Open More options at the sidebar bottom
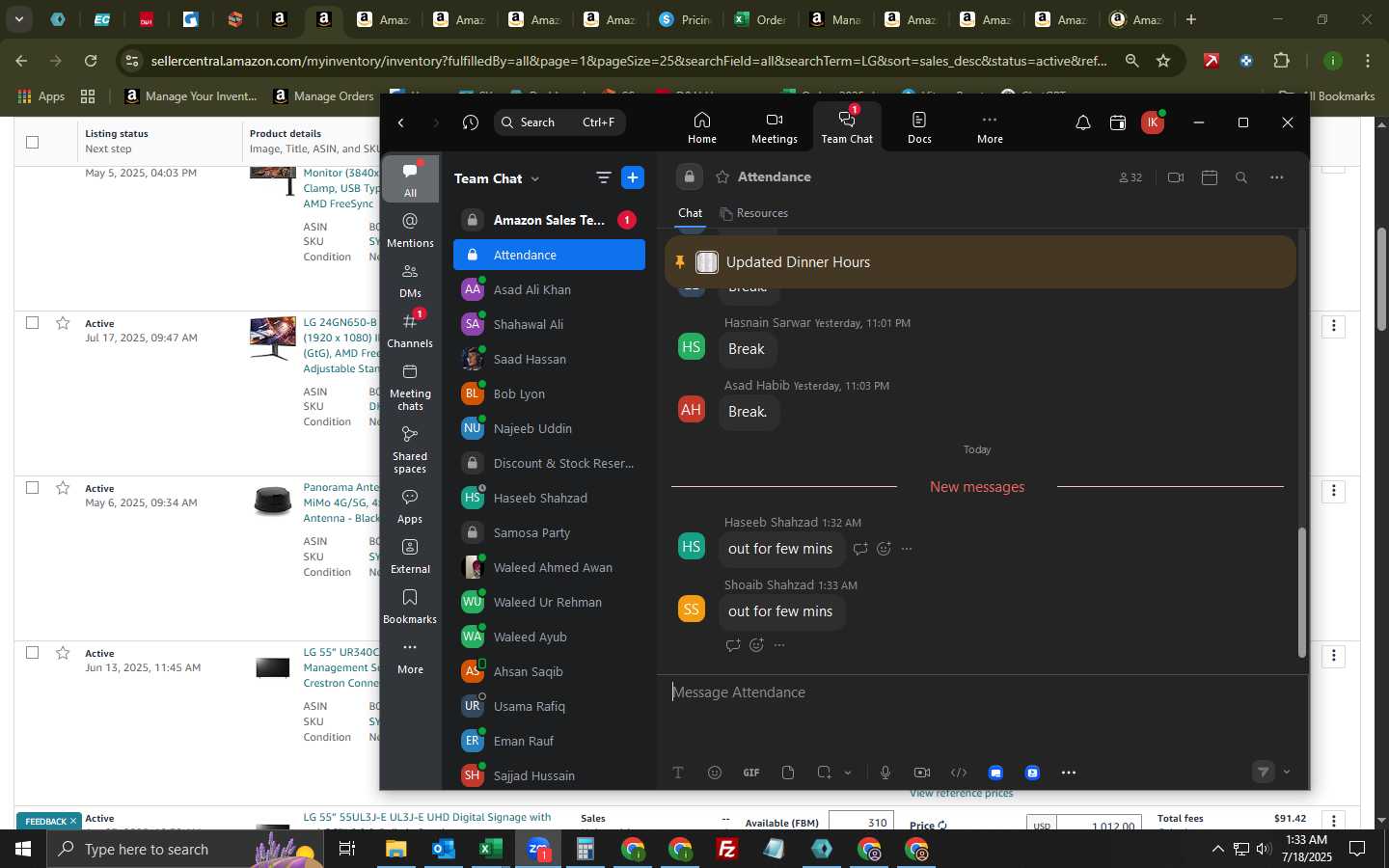The width and height of the screenshot is (1389, 868). coord(410,657)
